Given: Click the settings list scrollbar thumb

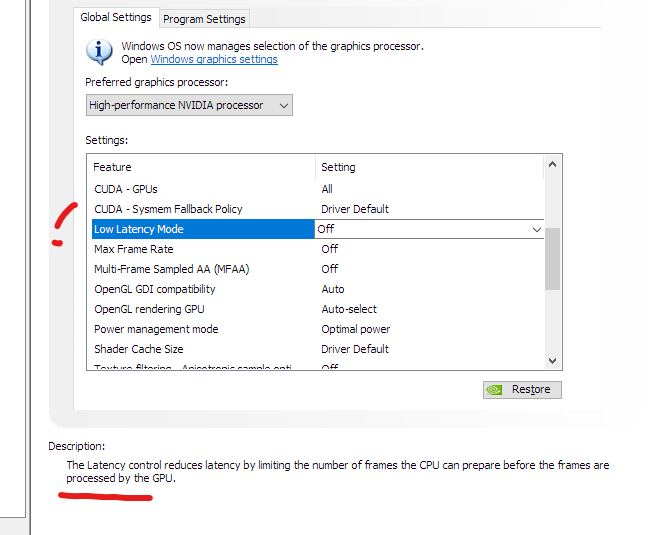Looking at the screenshot, I should (553, 259).
